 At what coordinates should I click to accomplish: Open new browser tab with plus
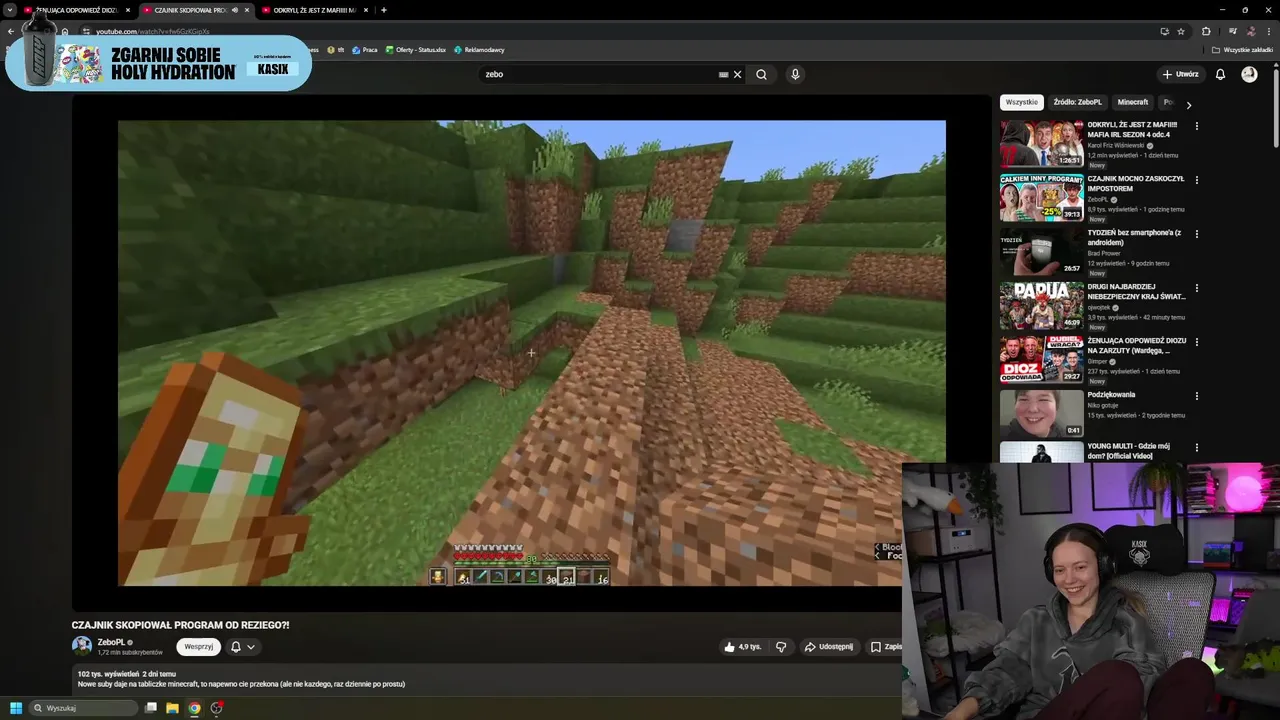(x=384, y=10)
